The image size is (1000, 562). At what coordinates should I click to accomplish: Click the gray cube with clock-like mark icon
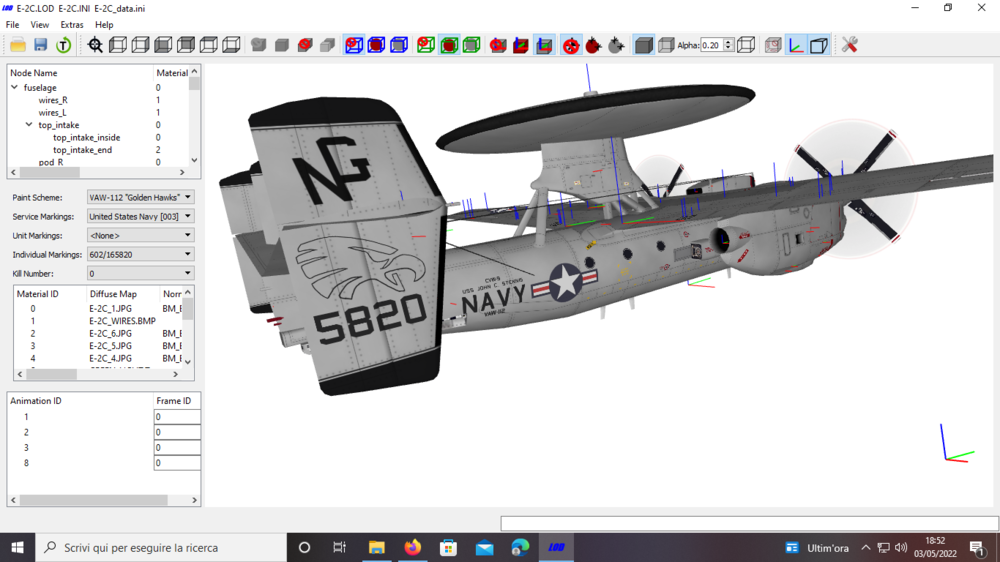(258, 45)
